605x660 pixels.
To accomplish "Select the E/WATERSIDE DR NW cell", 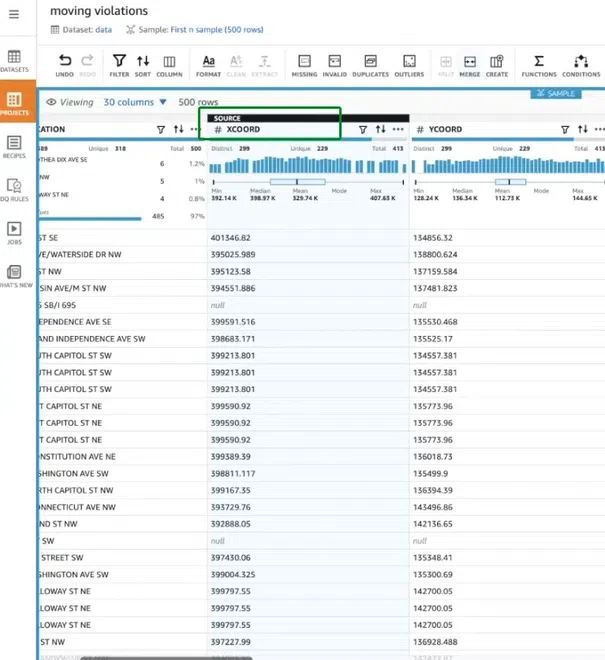I will 122,255.
